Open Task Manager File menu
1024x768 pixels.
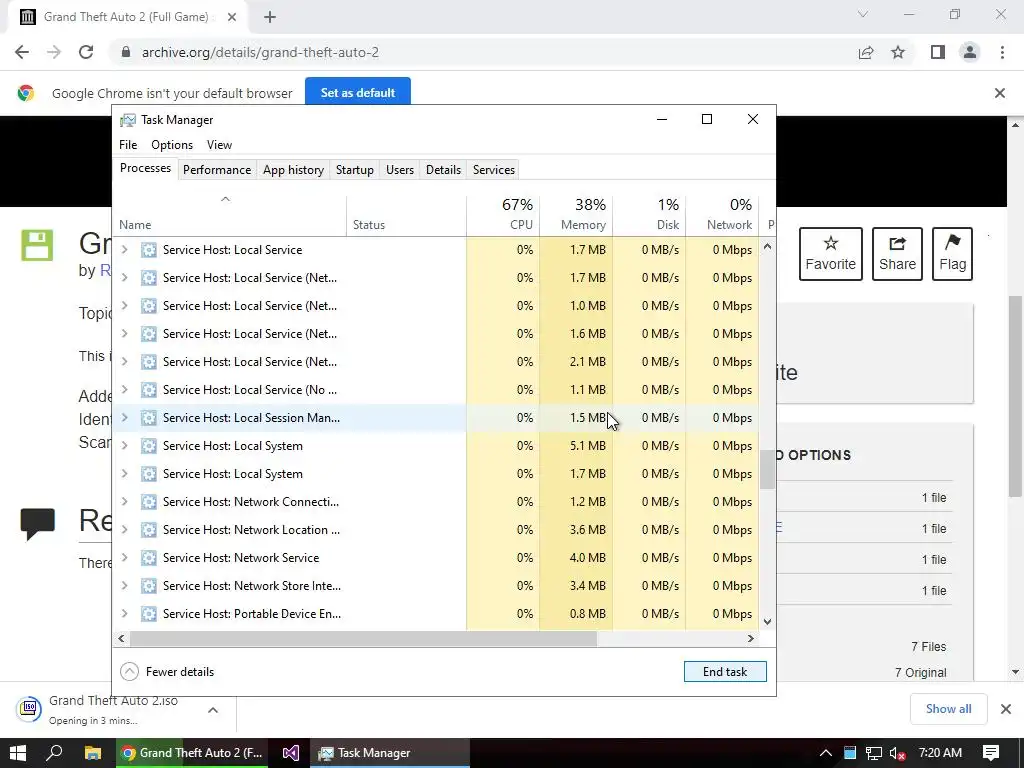point(128,145)
